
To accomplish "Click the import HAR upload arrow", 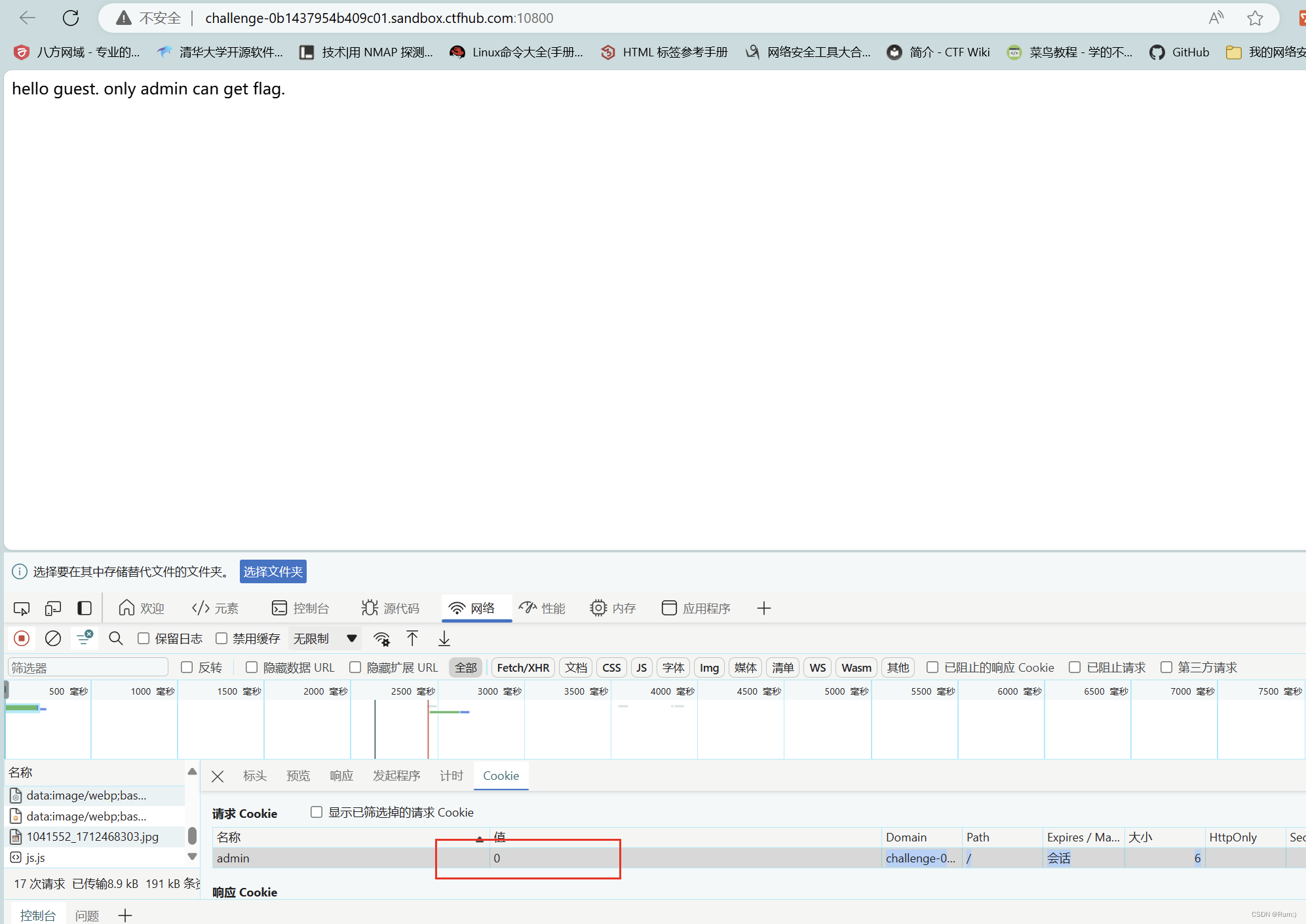I will pos(412,638).
